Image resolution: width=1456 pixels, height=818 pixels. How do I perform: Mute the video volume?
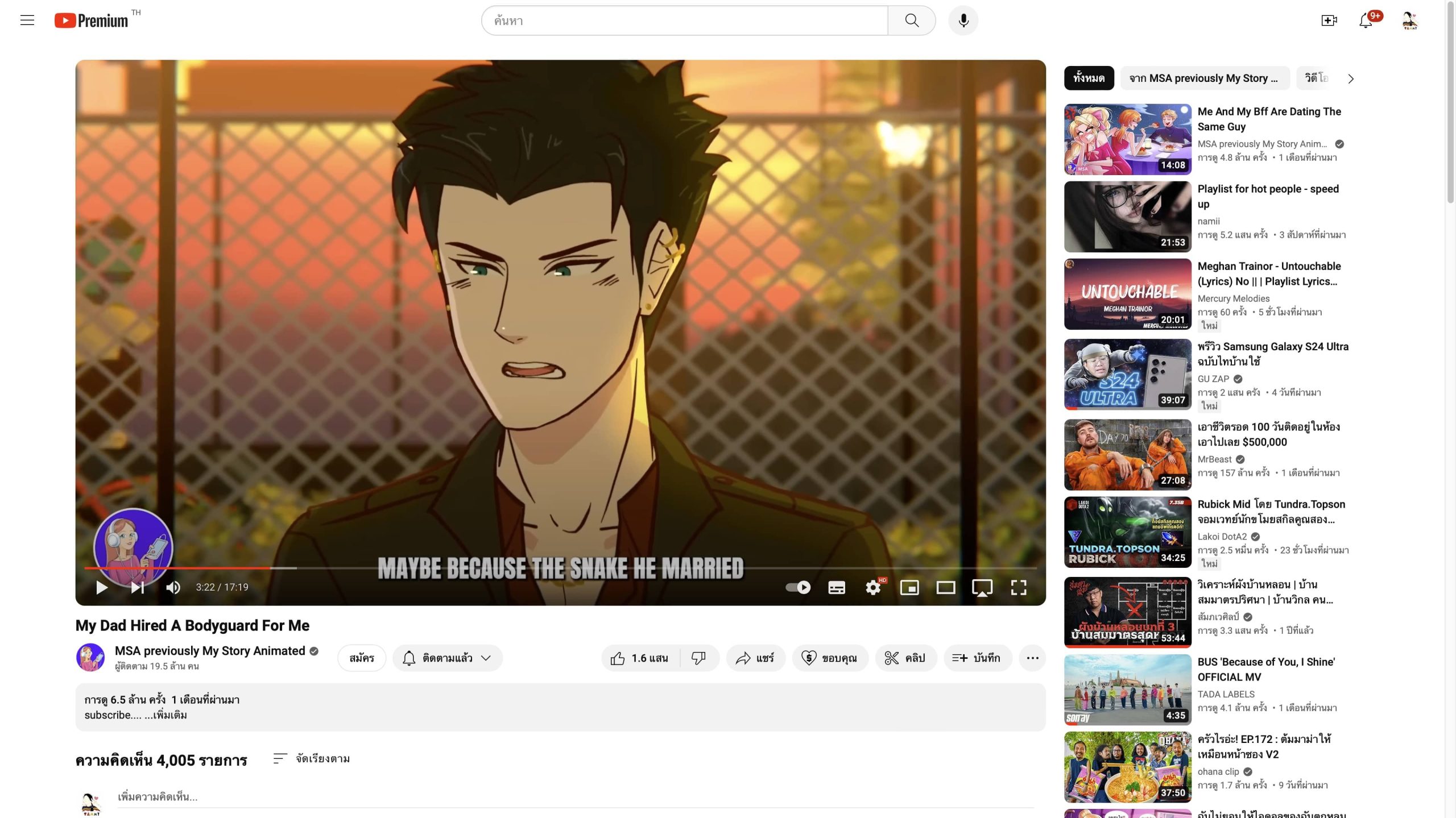pos(173,587)
